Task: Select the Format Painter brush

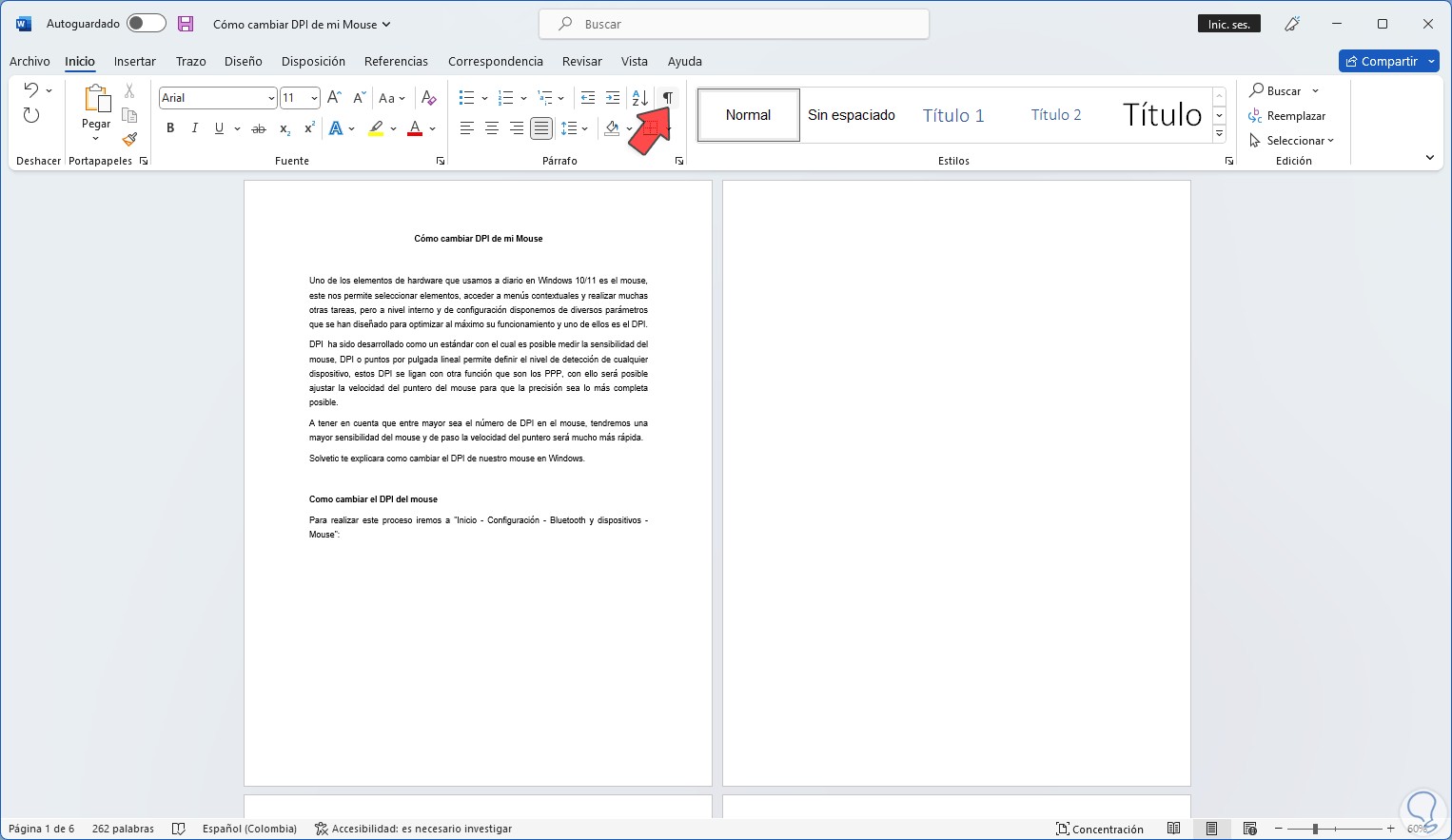Action: click(x=129, y=139)
